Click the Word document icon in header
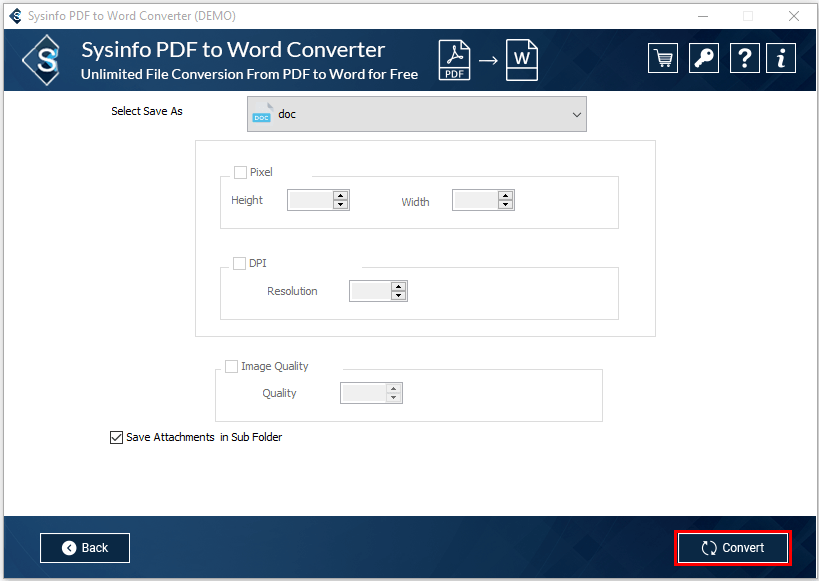This screenshot has width=819, height=581. [x=521, y=60]
